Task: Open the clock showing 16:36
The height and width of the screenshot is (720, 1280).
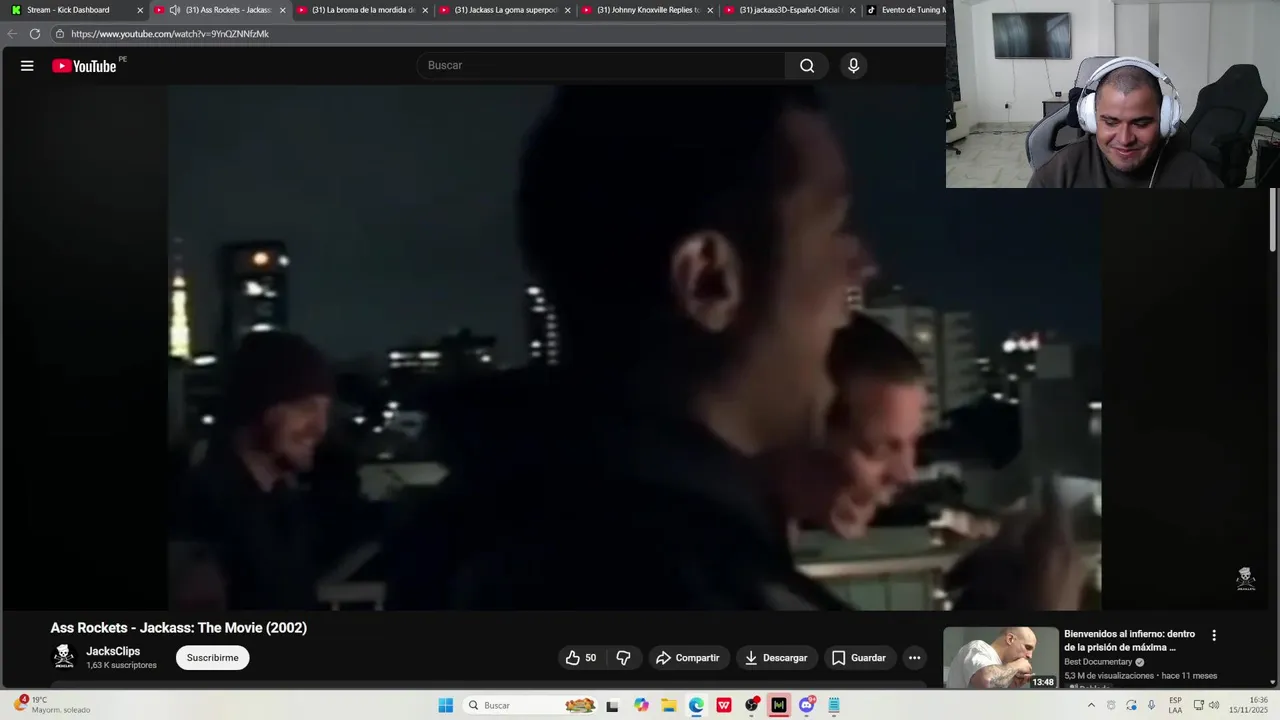Action: click(1248, 705)
